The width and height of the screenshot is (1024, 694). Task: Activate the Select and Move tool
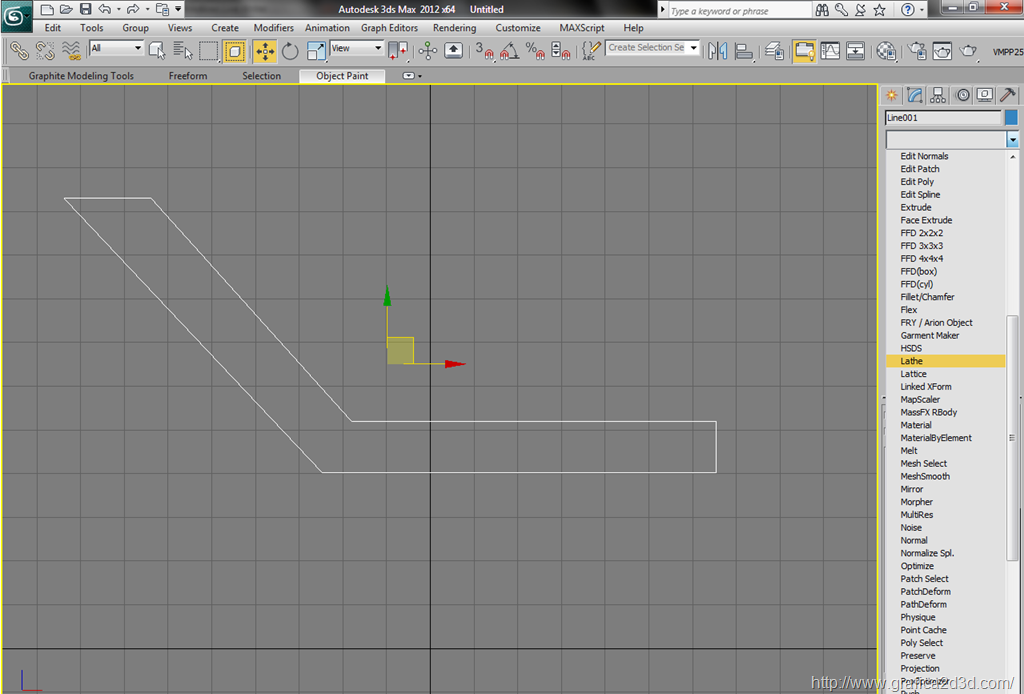click(264, 51)
